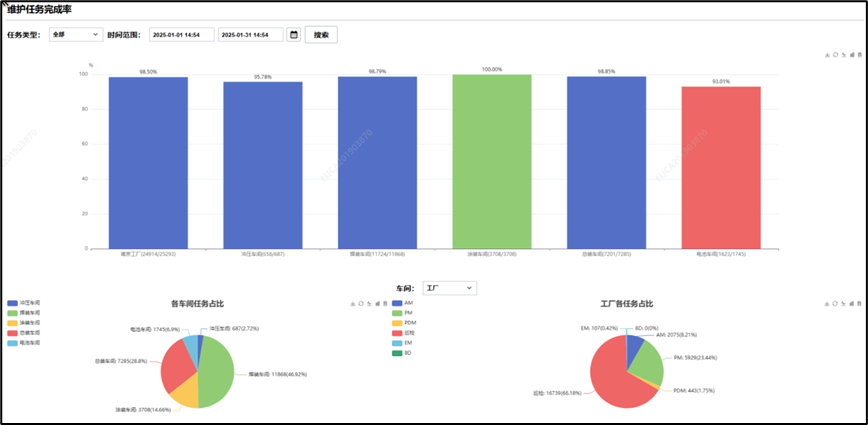Click the calendar icon beside the date range
868x425 pixels.
tap(293, 34)
